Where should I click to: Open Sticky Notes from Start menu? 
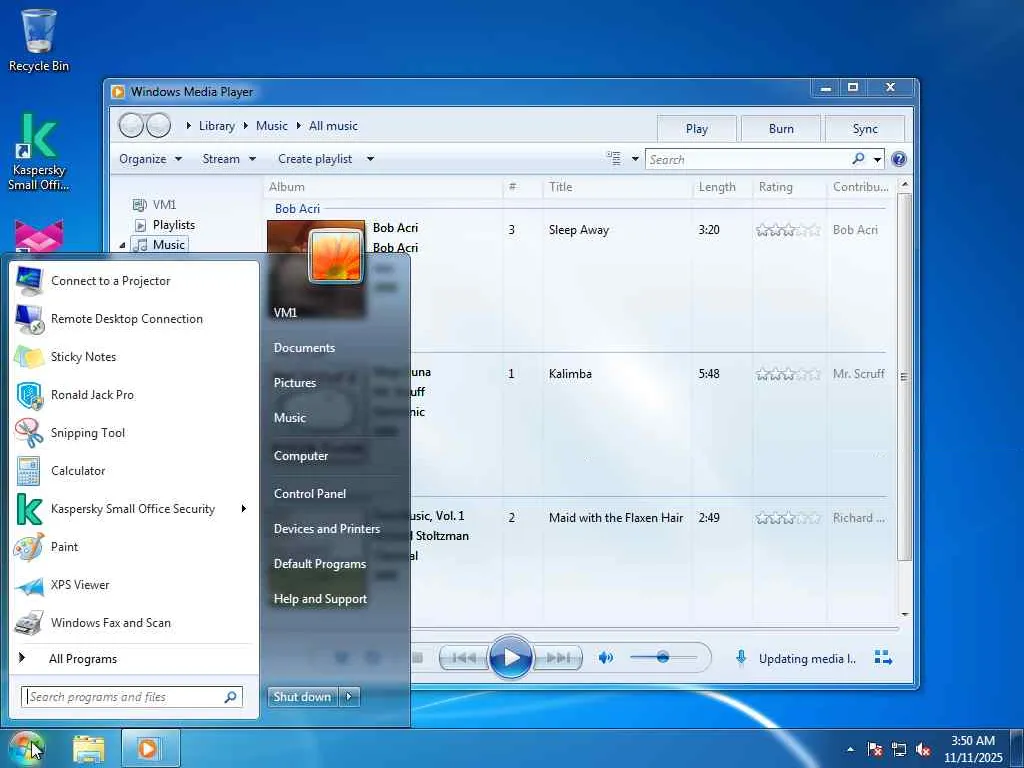pyautogui.click(x=134, y=357)
